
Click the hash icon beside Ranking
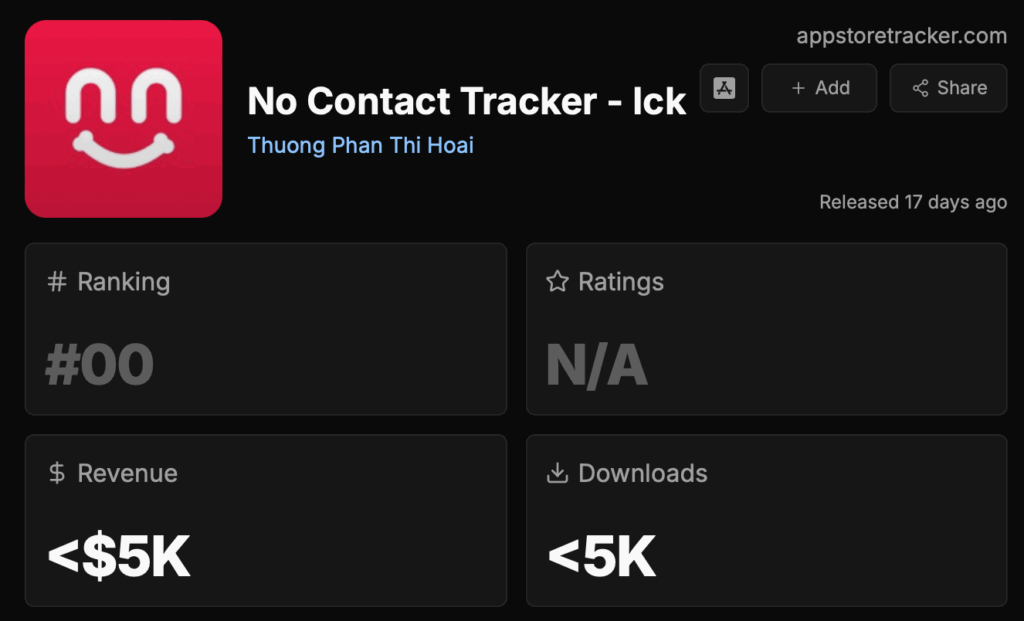pyautogui.click(x=57, y=282)
